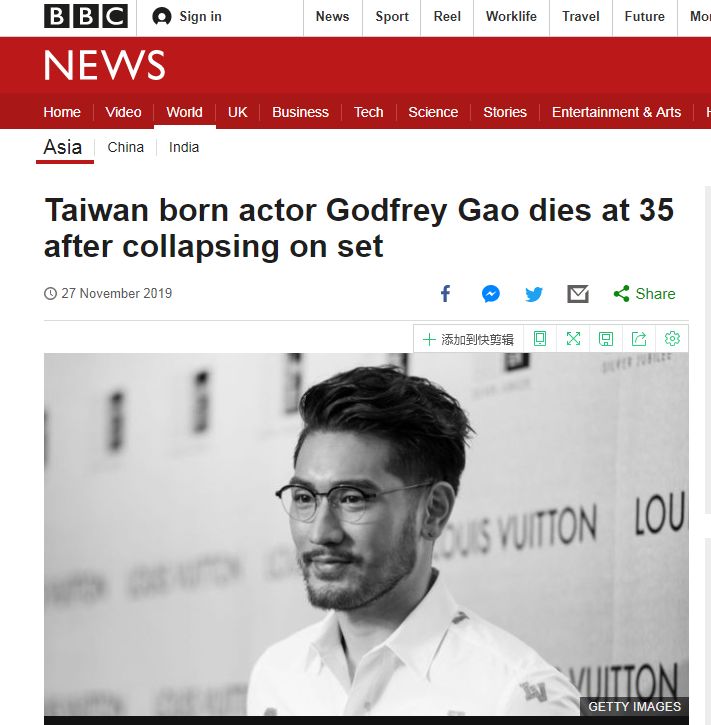Open Entertainment & Arts section
Screen dimensions: 711x725
coord(616,112)
